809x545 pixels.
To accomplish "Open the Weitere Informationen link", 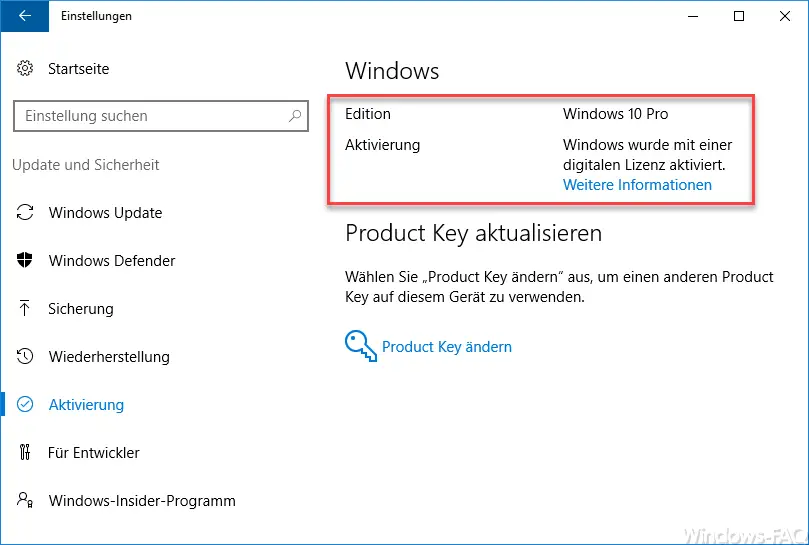I will (637, 185).
